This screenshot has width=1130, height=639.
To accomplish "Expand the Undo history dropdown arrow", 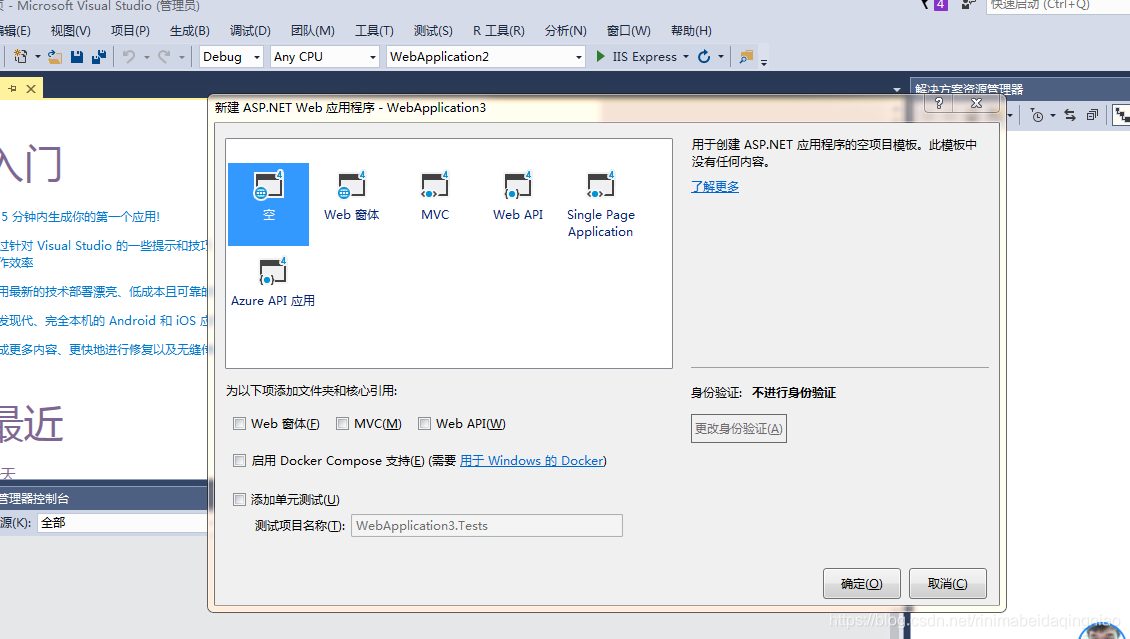I will [x=146, y=57].
